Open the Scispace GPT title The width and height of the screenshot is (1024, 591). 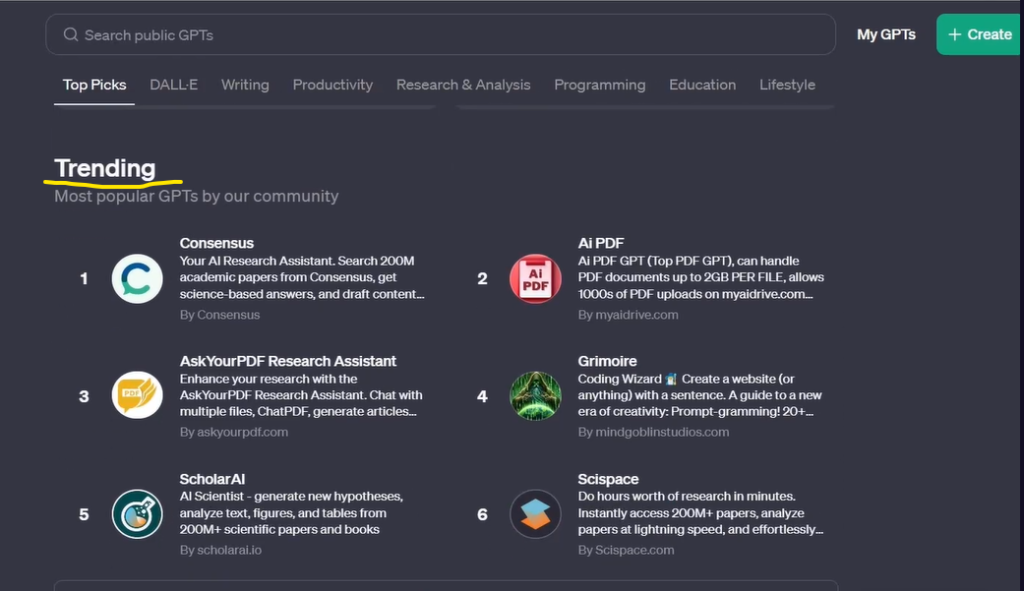(608, 479)
